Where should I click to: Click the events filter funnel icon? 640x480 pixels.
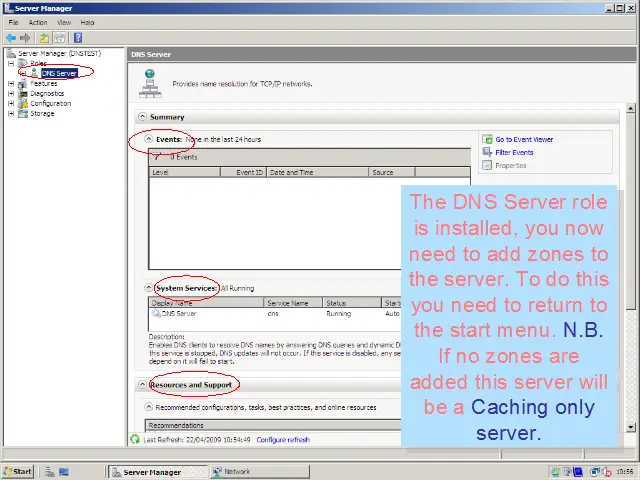(x=157, y=157)
